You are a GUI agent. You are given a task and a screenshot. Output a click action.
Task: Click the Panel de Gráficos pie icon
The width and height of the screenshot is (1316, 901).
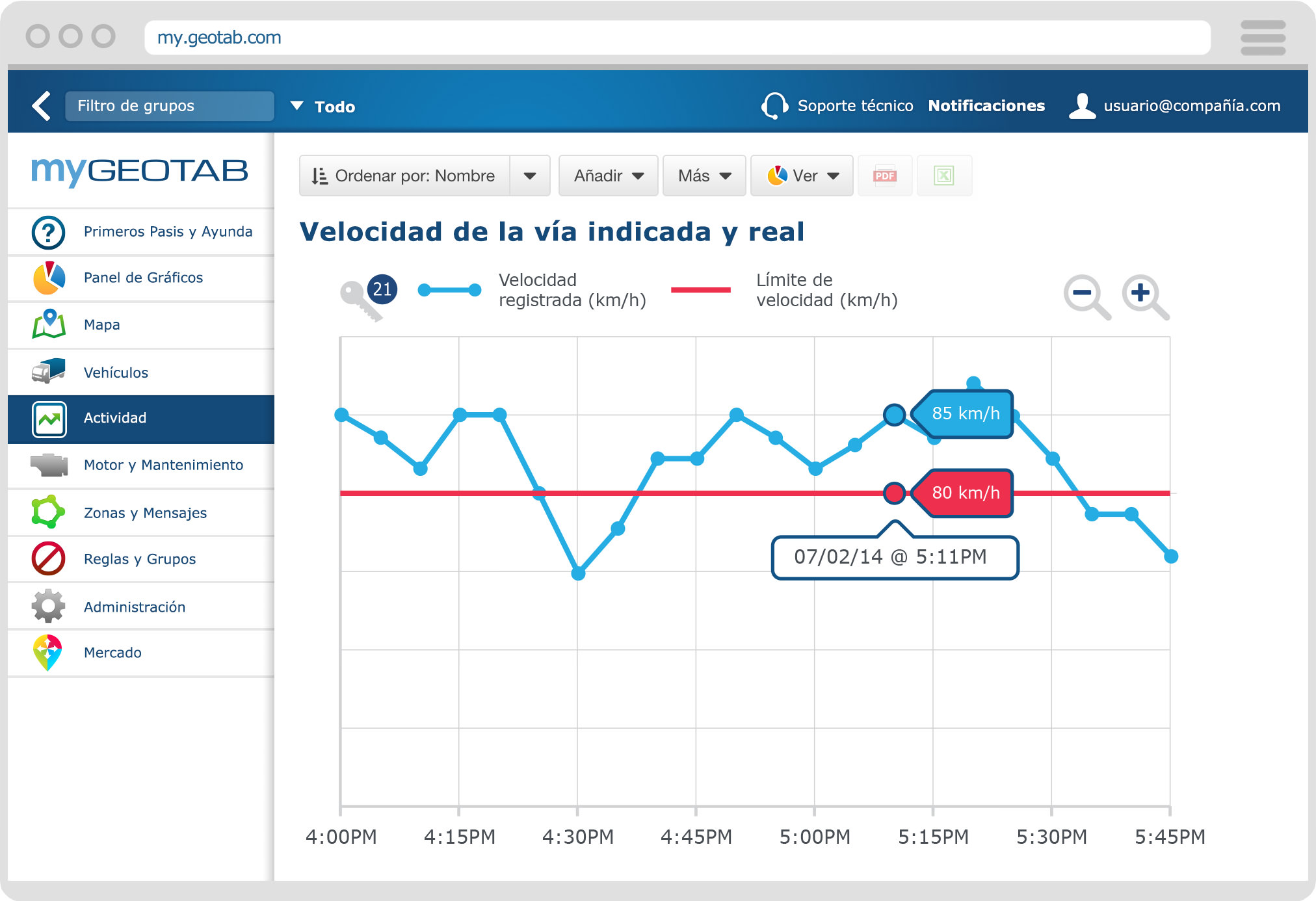tap(49, 278)
